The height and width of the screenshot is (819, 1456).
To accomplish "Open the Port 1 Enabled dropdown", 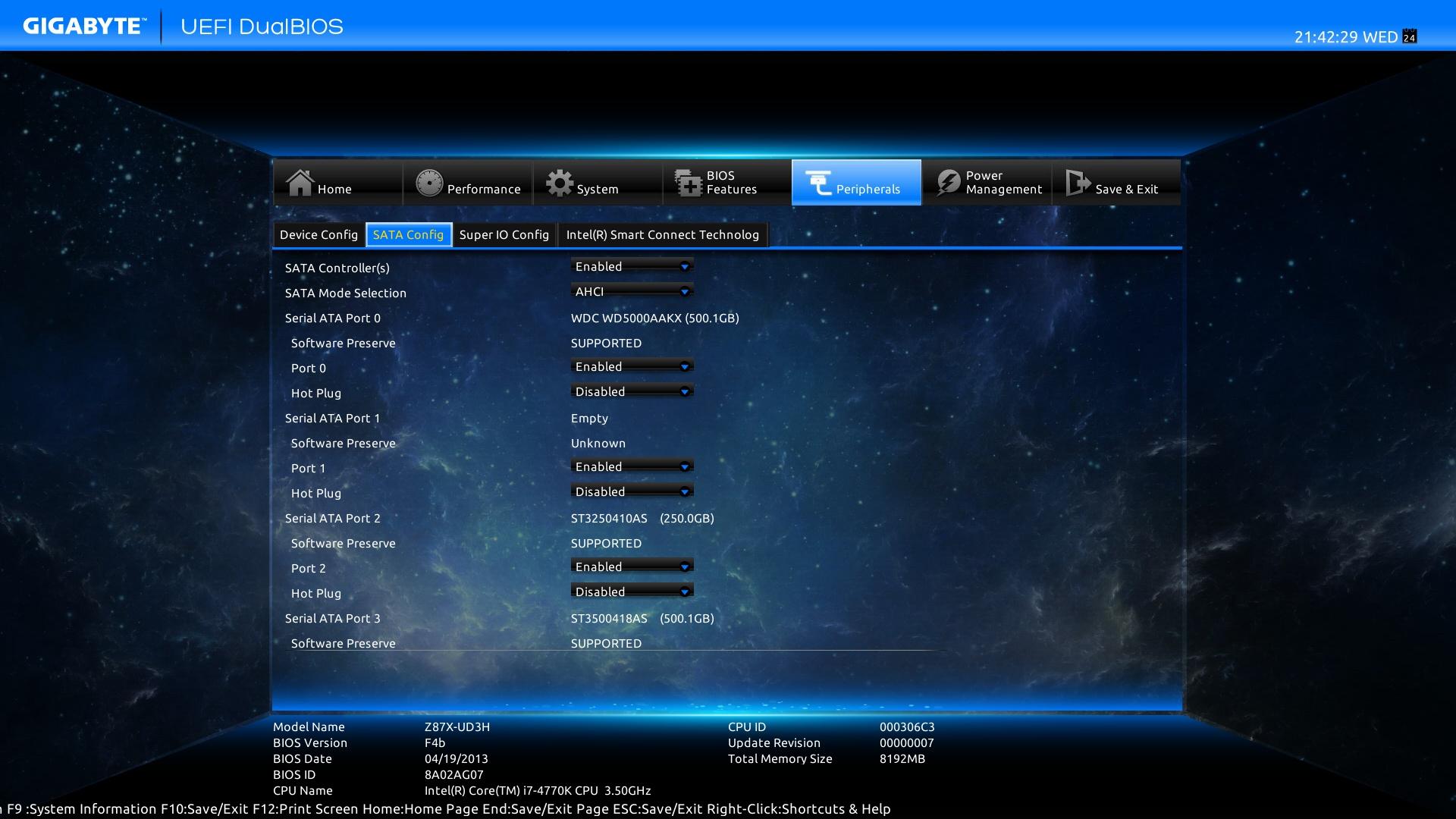I will click(x=632, y=467).
